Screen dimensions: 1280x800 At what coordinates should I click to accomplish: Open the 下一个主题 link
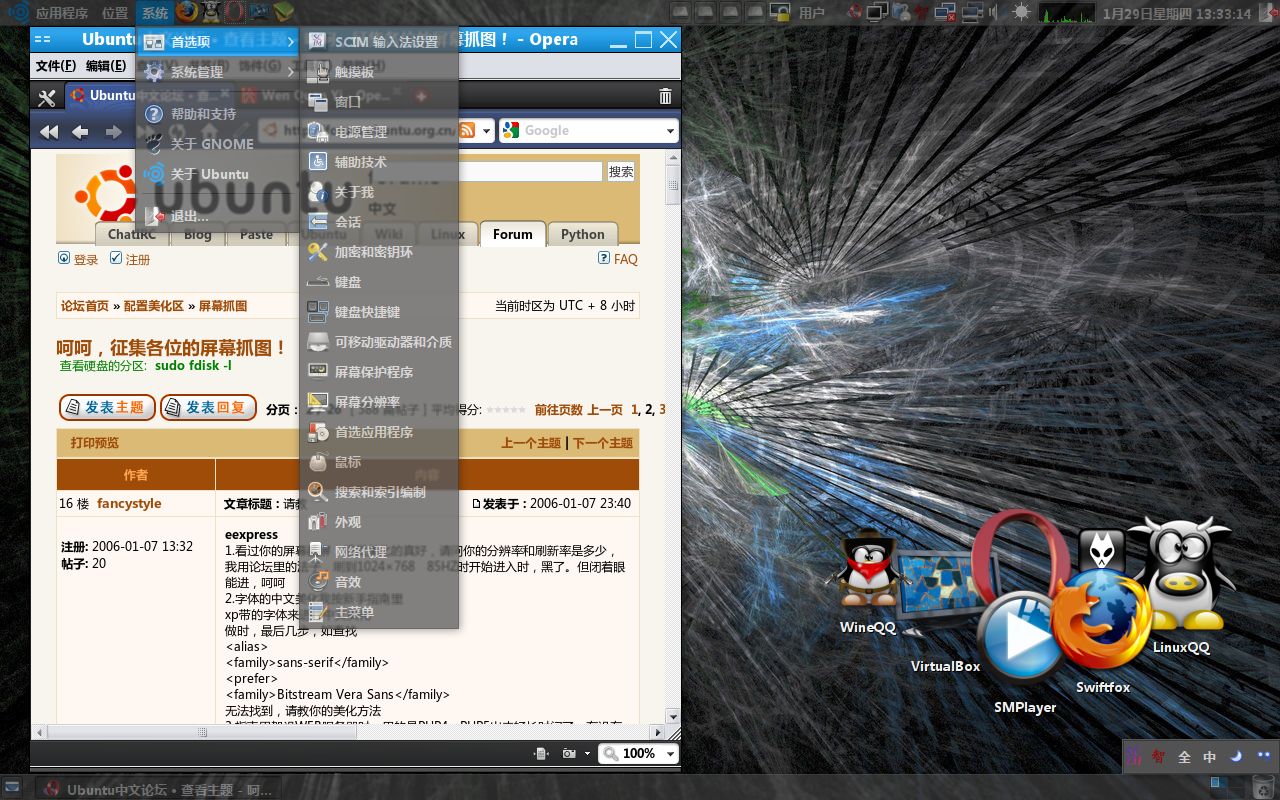click(x=603, y=443)
